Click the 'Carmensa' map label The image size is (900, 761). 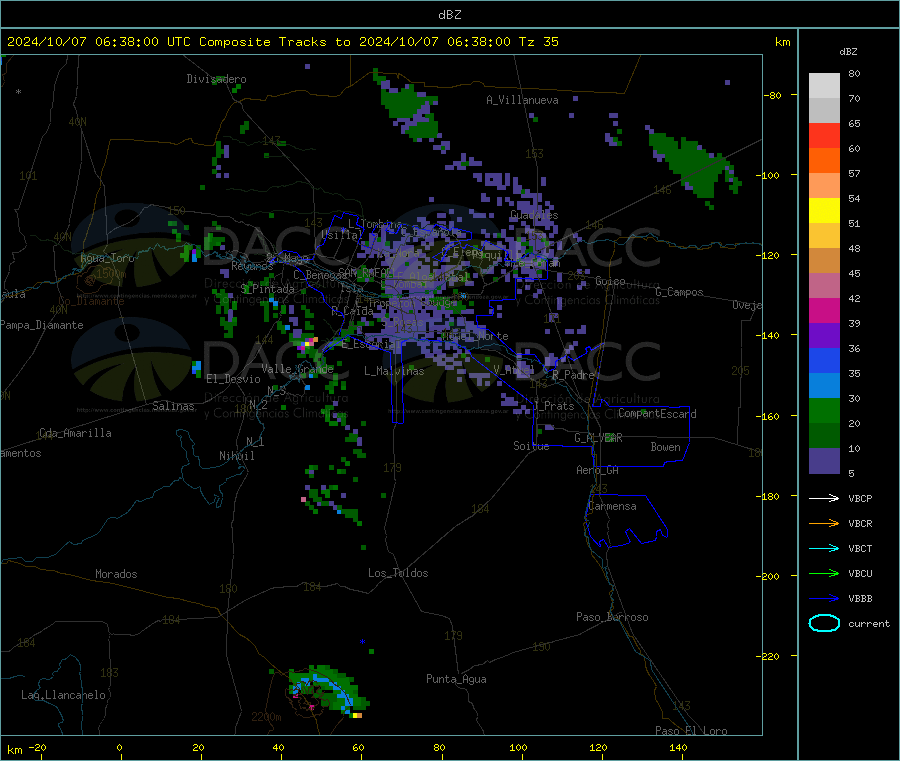(x=612, y=506)
